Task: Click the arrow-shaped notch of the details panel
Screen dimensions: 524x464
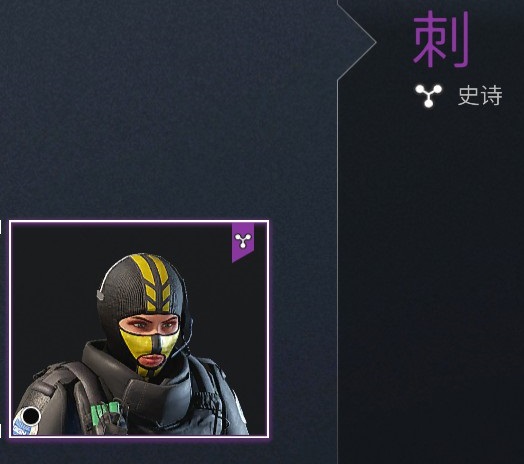Action: 357,41
